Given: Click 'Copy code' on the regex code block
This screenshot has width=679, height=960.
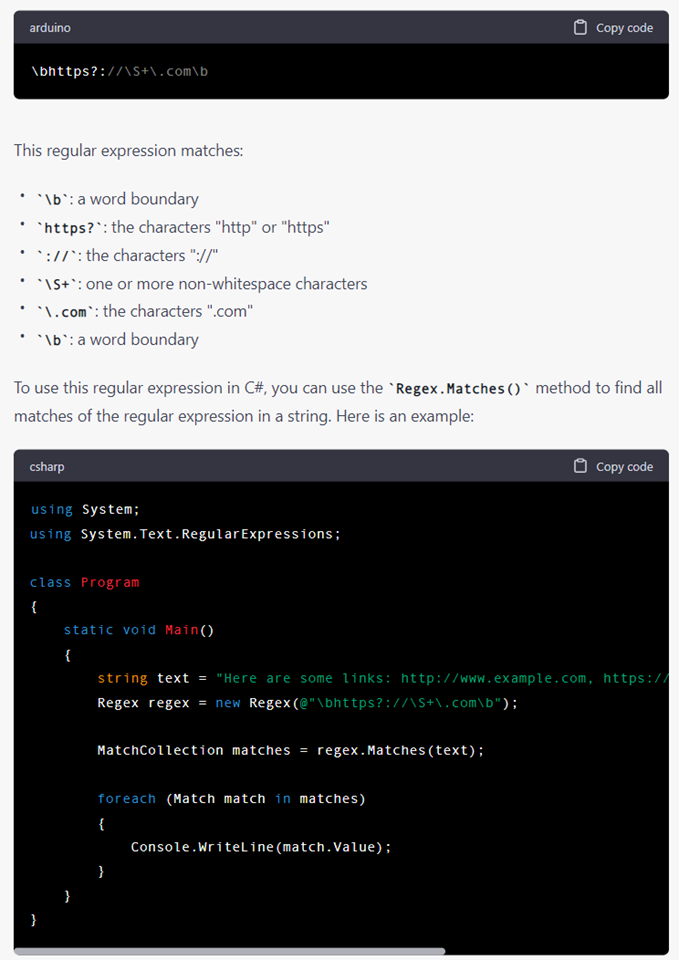Looking at the screenshot, I should tap(624, 28).
